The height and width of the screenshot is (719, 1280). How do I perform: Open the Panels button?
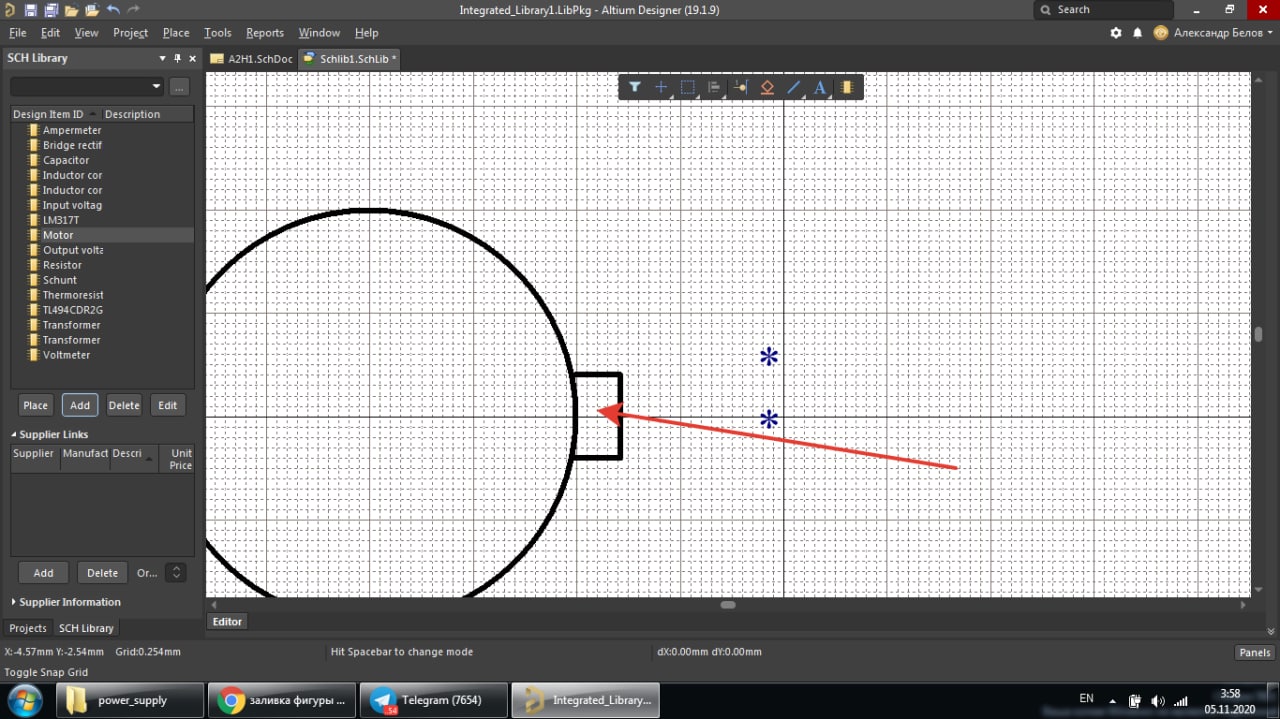tap(1254, 652)
